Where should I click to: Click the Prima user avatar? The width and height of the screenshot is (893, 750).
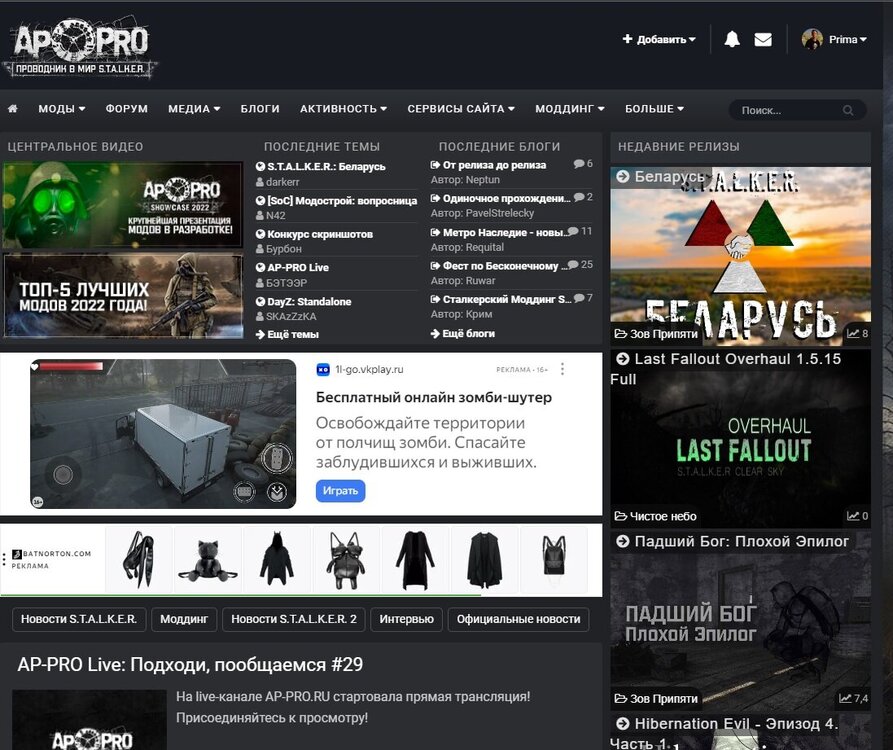(x=812, y=39)
